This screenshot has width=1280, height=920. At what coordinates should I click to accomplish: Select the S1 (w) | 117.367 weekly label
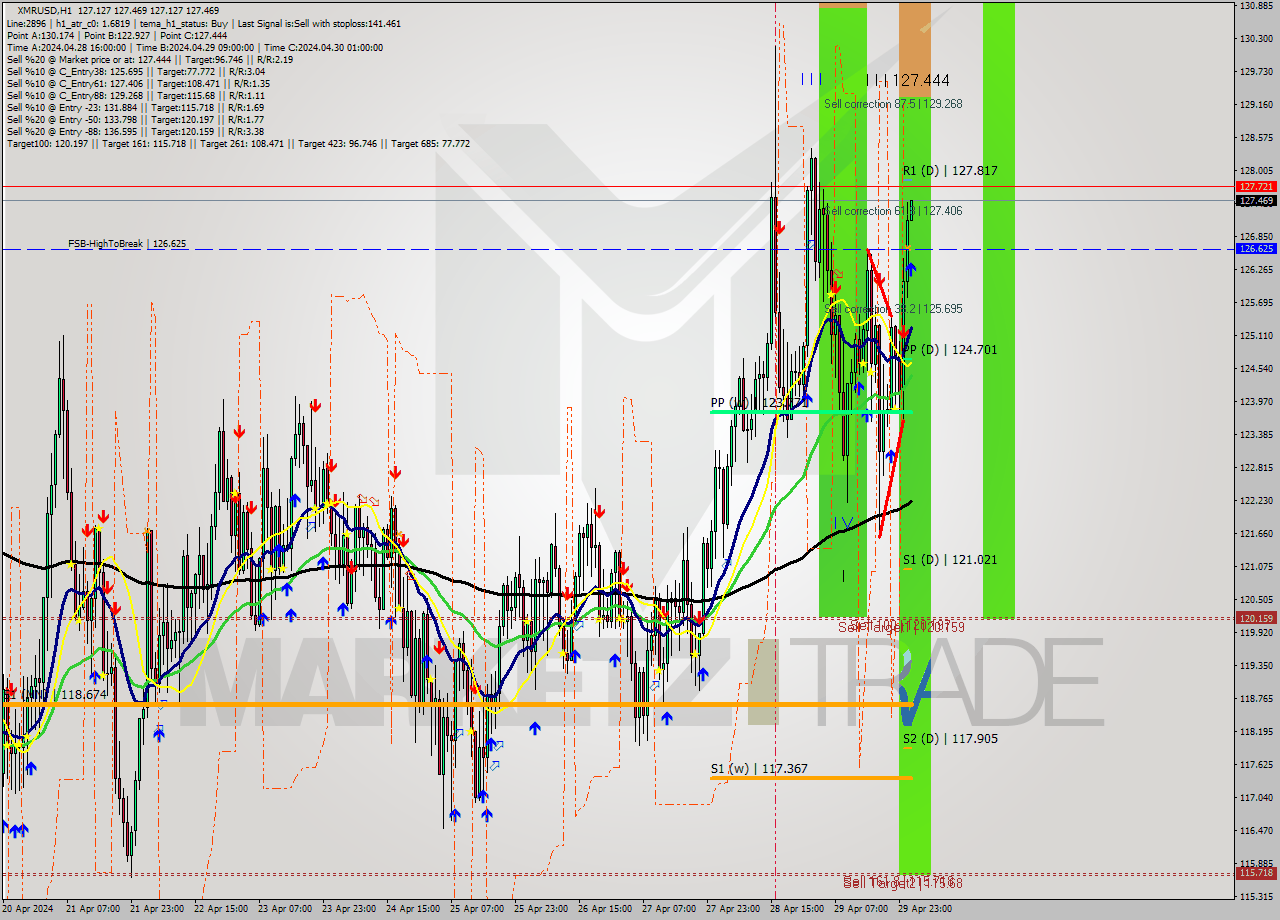759,769
